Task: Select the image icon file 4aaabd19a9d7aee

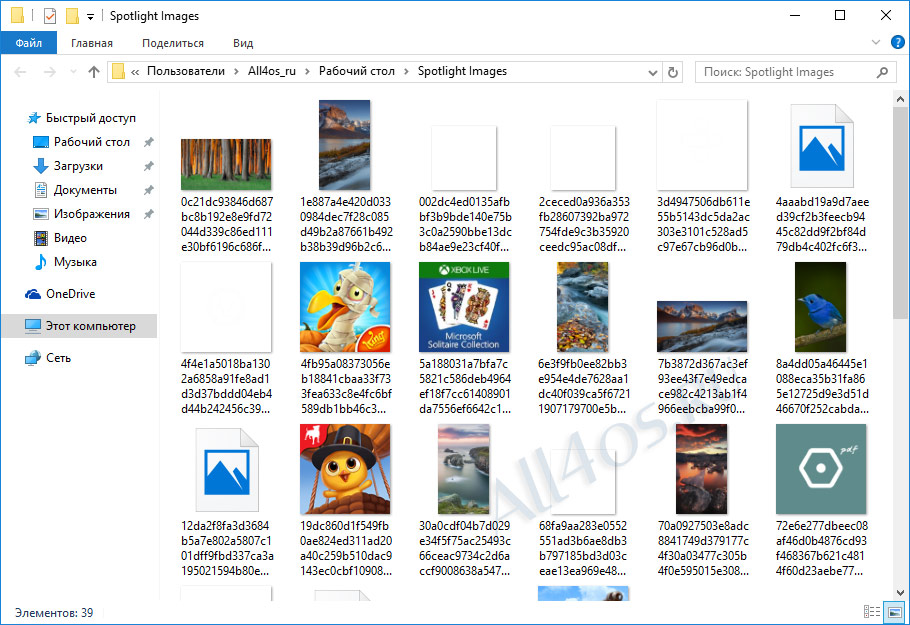Action: [821, 176]
